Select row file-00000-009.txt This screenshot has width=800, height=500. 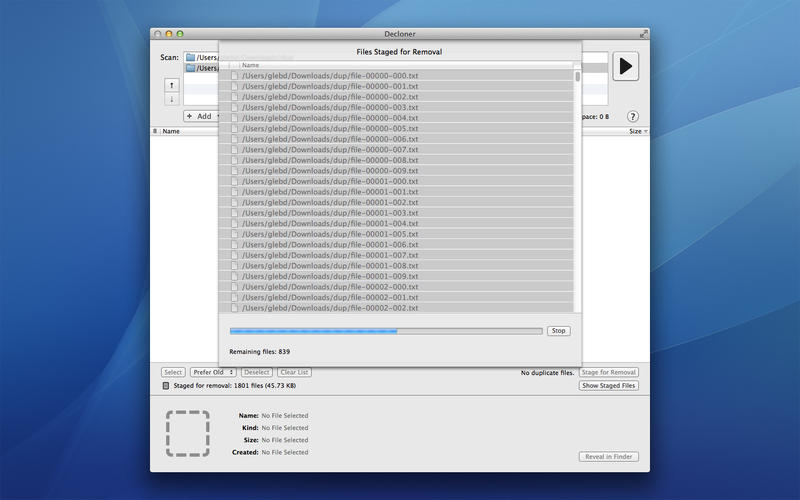pos(396,170)
